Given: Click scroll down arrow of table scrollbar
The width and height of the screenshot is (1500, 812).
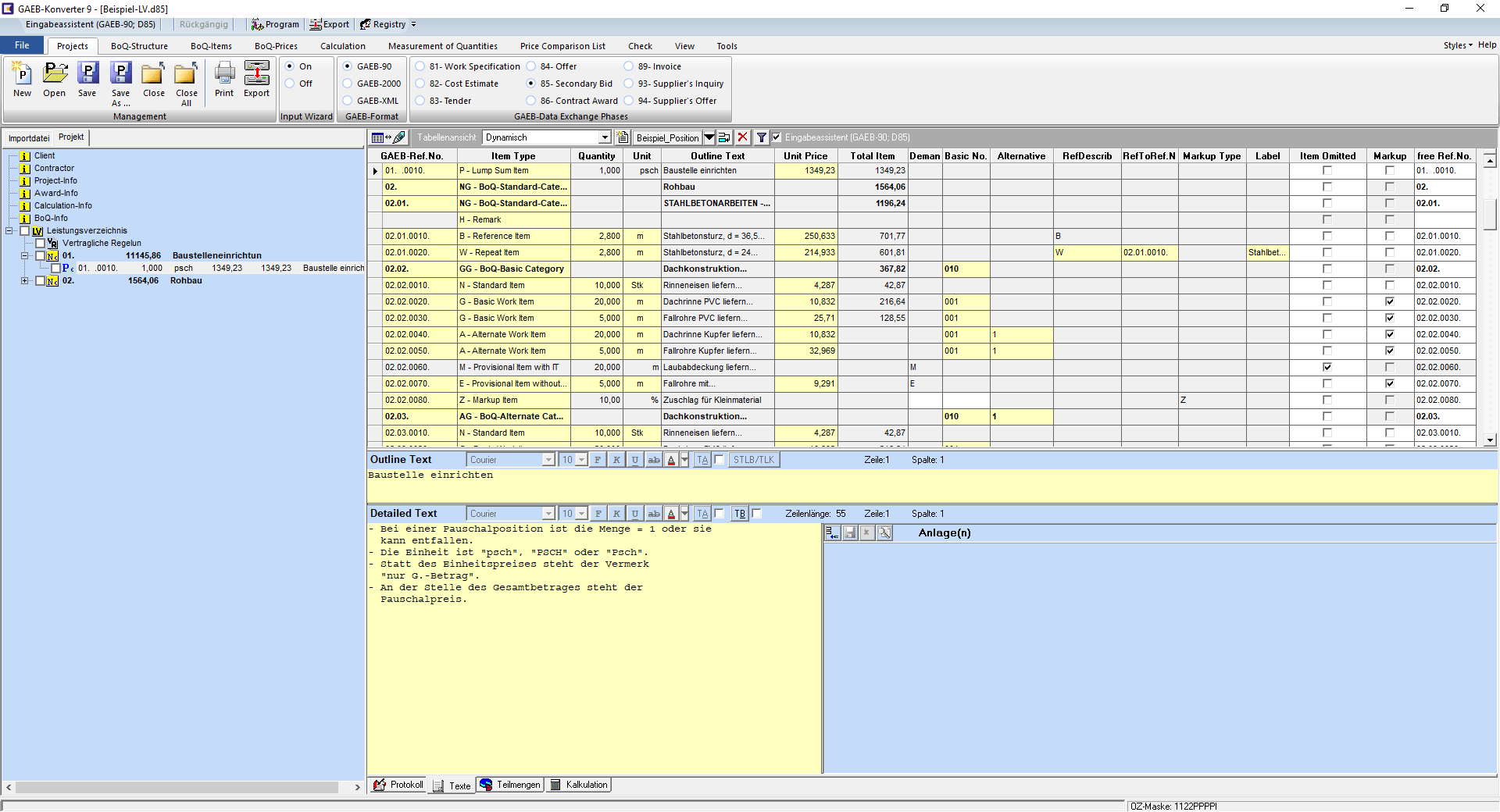Looking at the screenshot, I should tap(1490, 440).
